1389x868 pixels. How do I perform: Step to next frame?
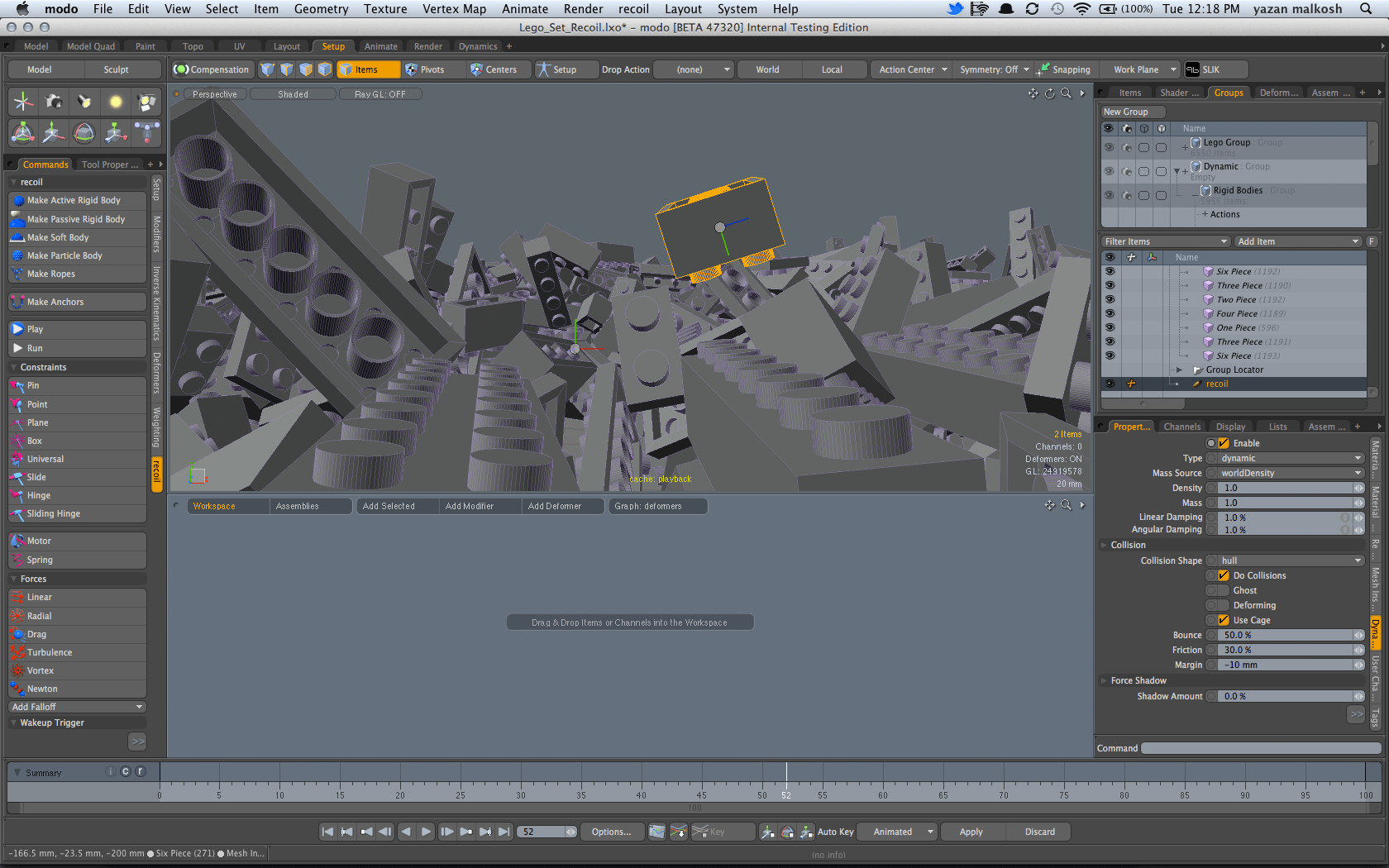pyautogui.click(x=446, y=832)
